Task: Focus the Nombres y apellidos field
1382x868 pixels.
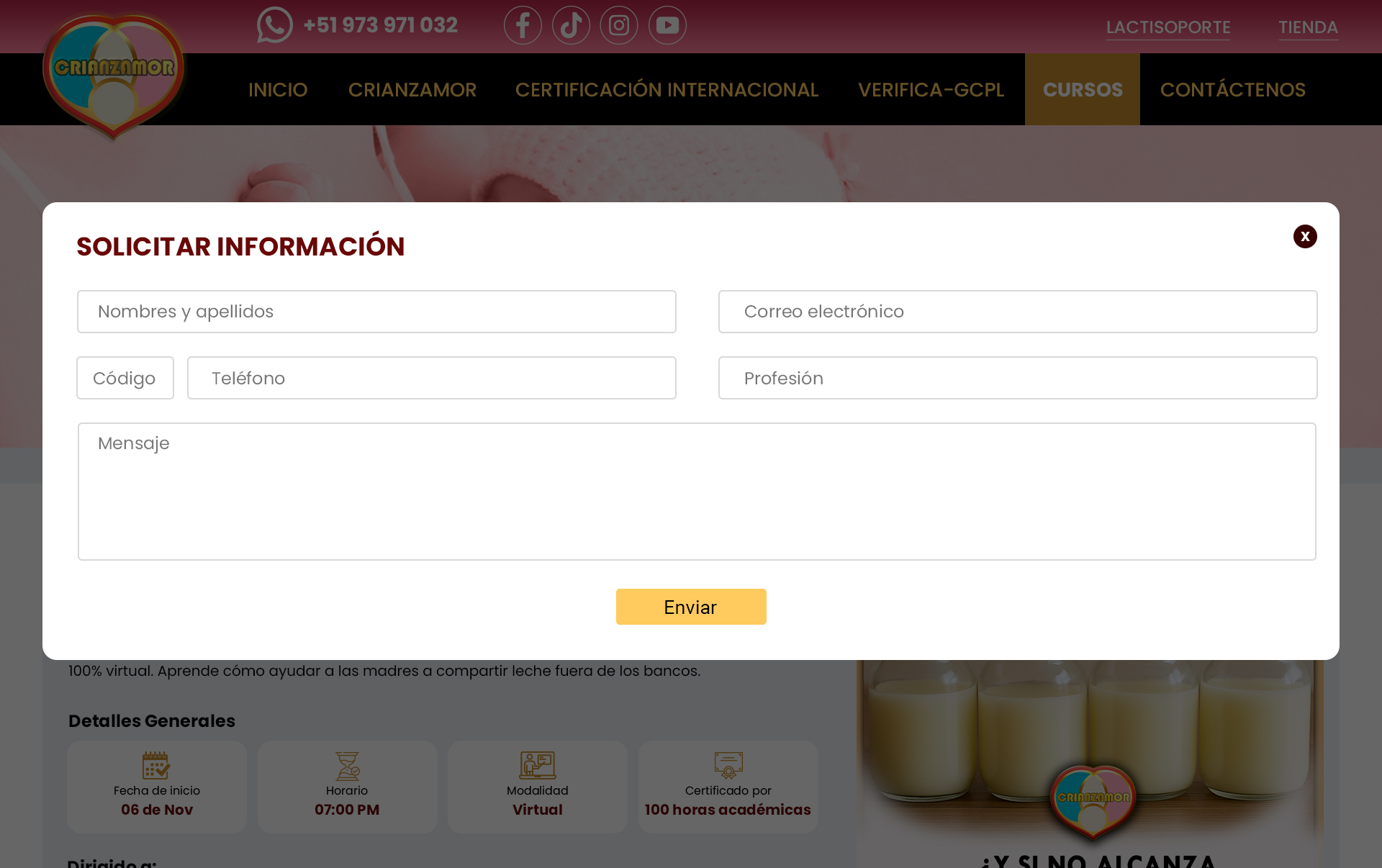Action: pos(376,312)
